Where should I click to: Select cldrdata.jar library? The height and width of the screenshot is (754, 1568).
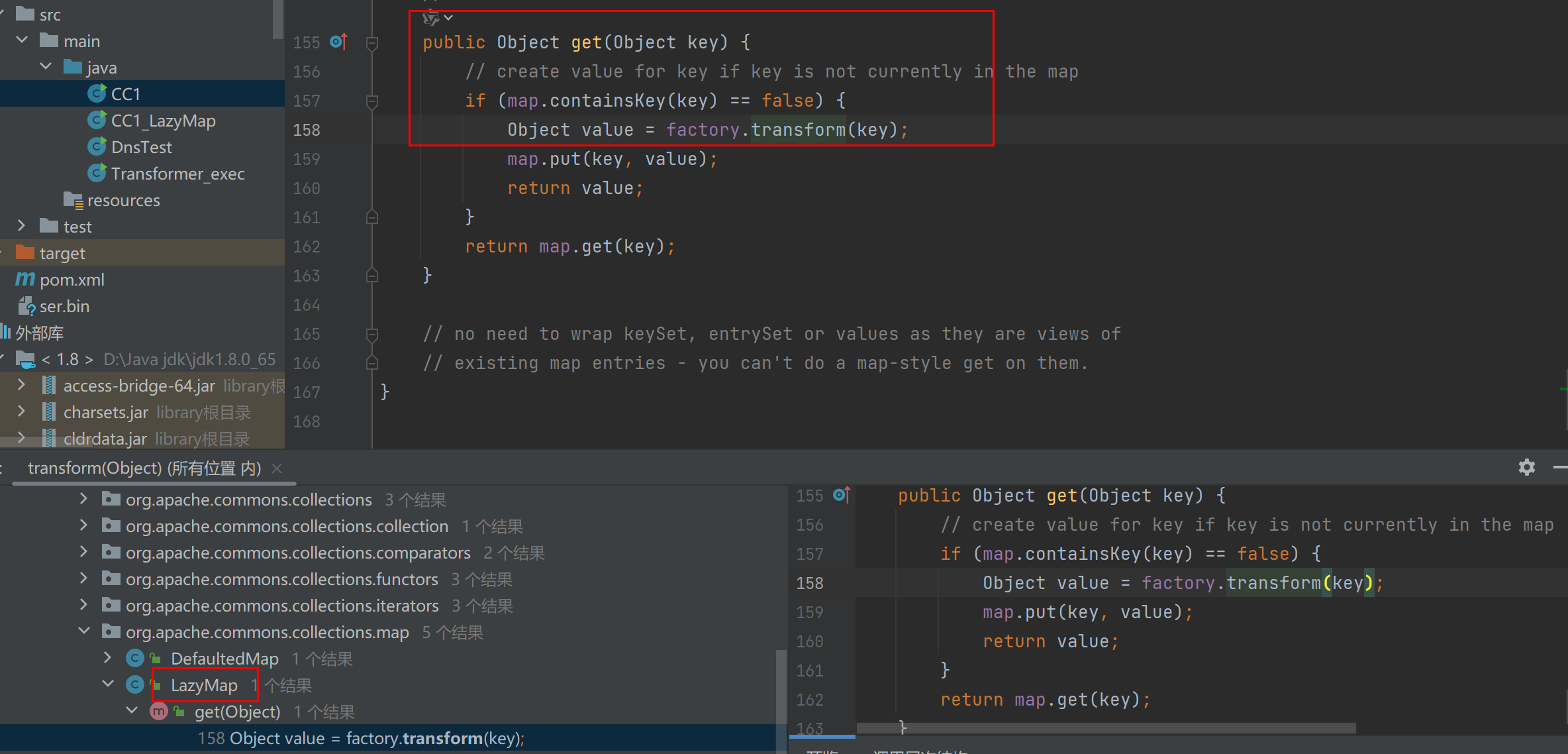pyautogui.click(x=105, y=439)
